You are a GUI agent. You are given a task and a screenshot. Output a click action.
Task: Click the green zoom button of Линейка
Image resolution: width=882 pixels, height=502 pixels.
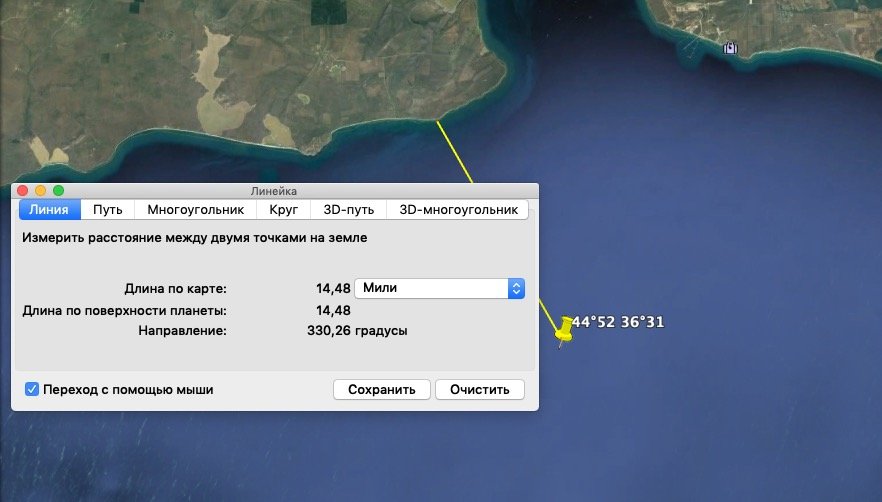click(x=58, y=190)
